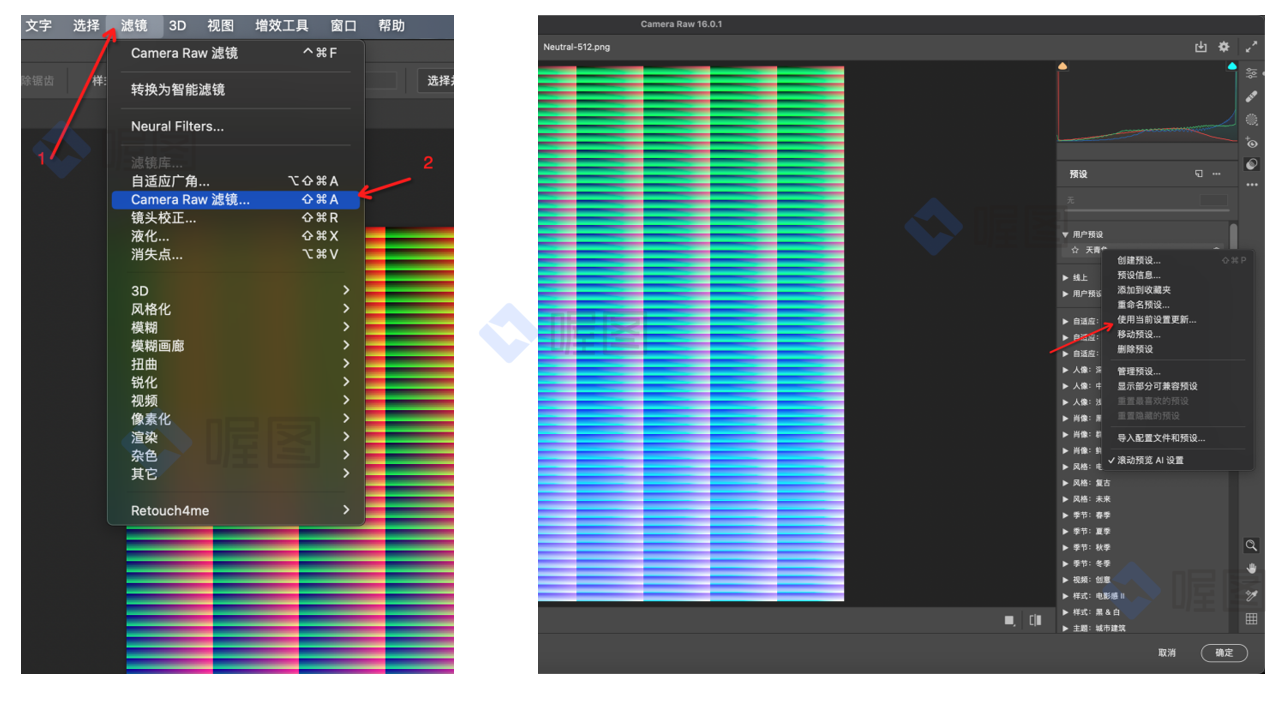
Task: Open the 帮助 menu in menu bar
Action: 392,26
